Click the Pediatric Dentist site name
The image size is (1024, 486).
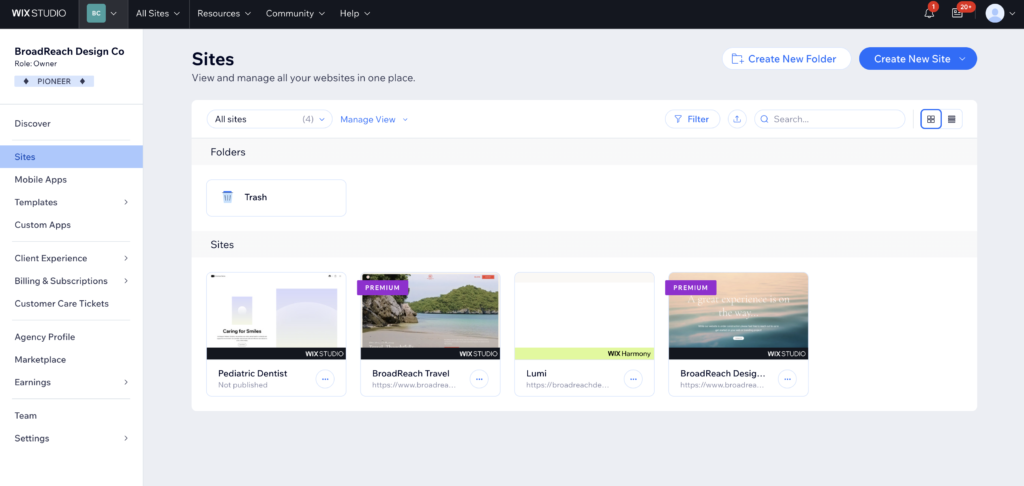point(253,374)
